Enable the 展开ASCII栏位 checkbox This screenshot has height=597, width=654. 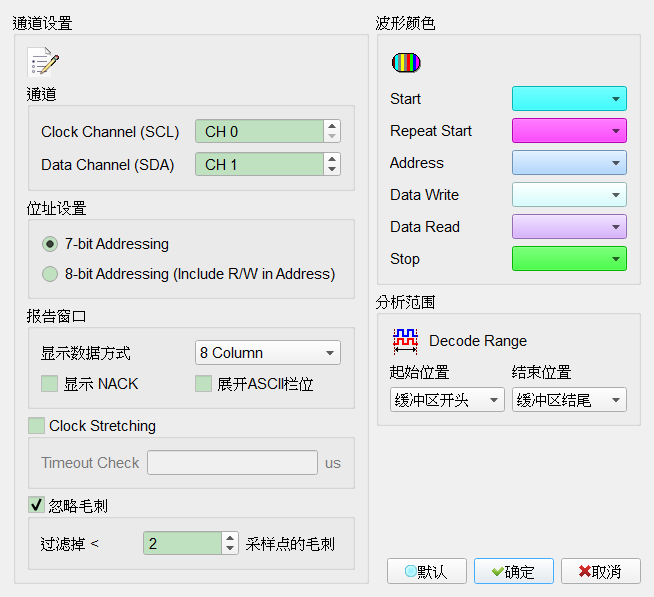tap(204, 384)
